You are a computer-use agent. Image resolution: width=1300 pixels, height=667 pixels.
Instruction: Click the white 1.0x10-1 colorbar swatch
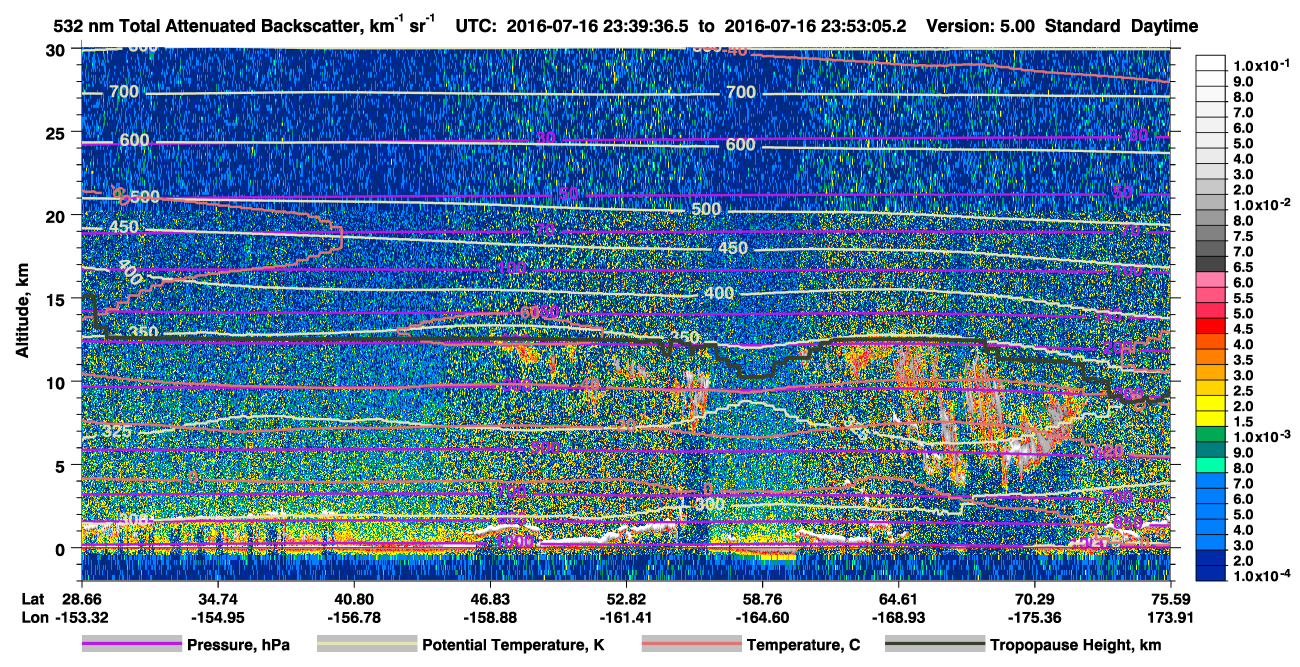(1210, 64)
